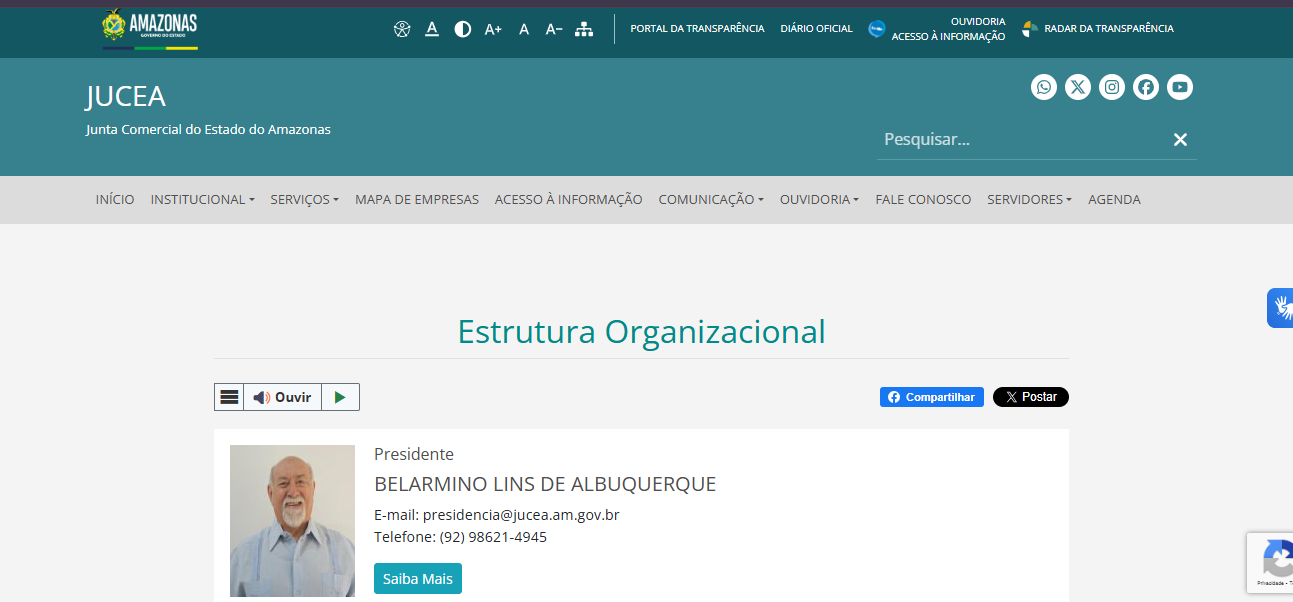This screenshot has width=1293, height=602.
Task: Open the Instagram social icon
Action: pos(1112,87)
